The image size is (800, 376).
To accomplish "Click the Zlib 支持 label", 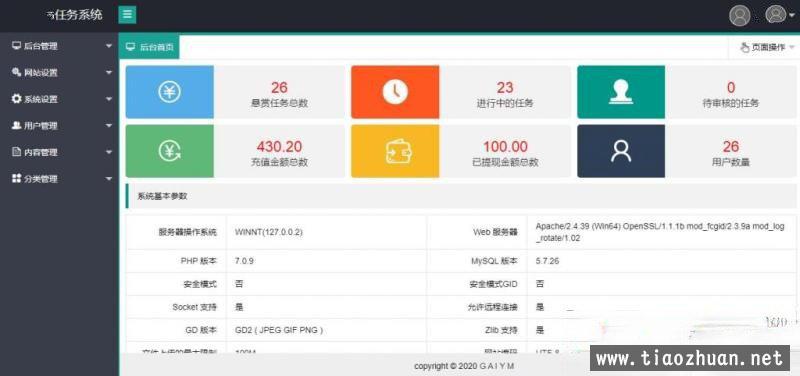I will click(501, 330).
